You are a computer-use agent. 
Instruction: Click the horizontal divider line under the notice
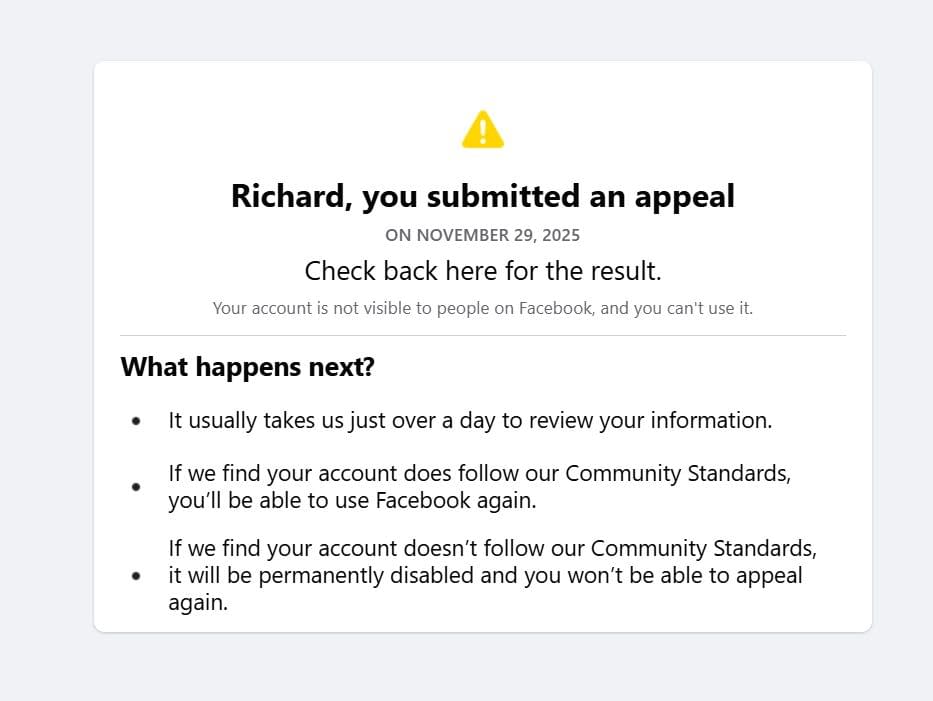click(x=483, y=335)
